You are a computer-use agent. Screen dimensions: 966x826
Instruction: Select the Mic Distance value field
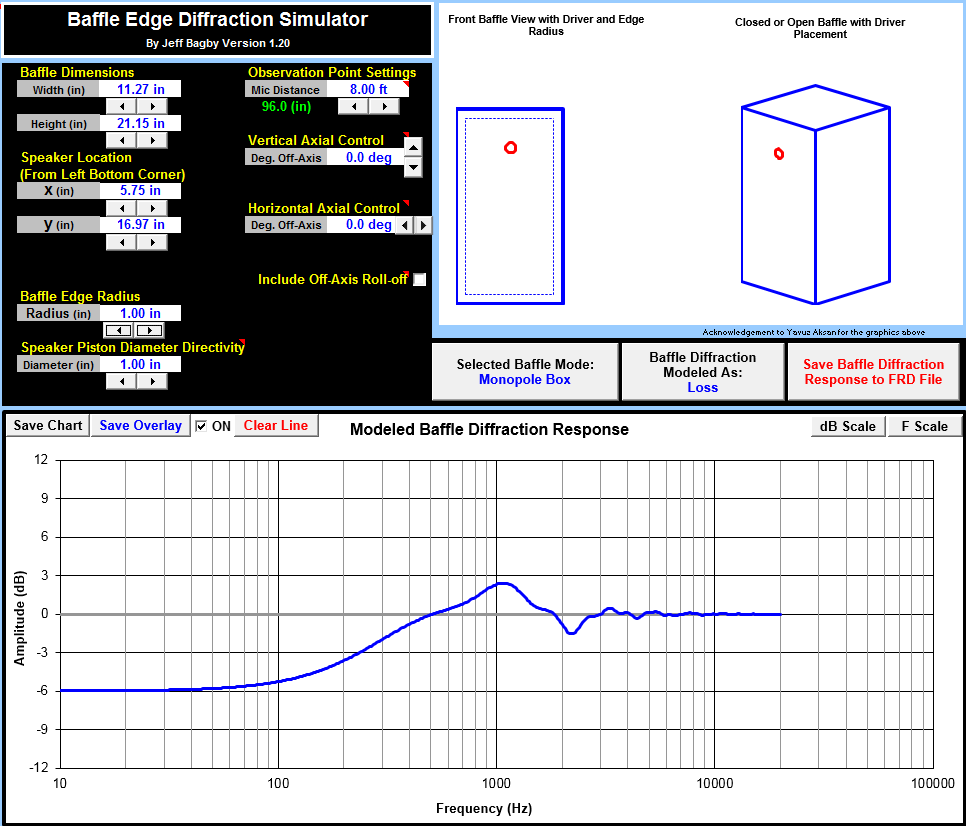point(368,89)
